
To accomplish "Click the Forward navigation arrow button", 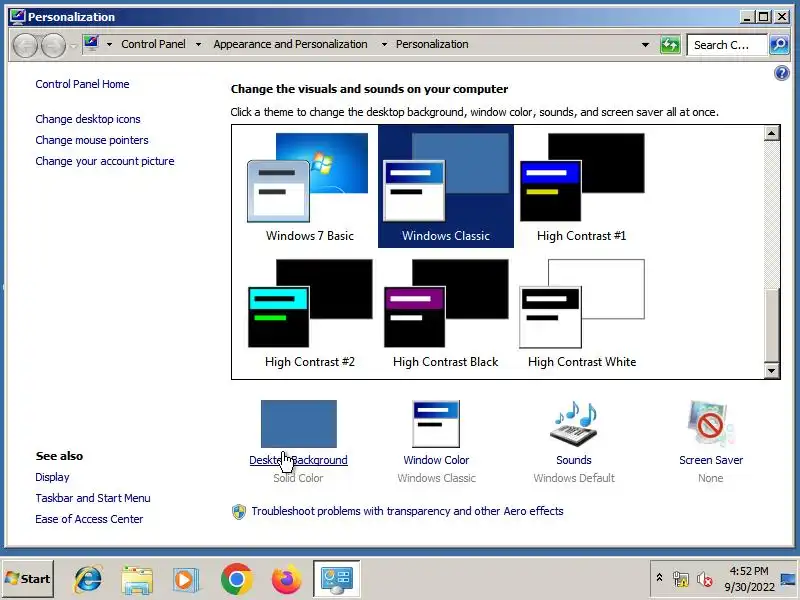I will click(53, 45).
